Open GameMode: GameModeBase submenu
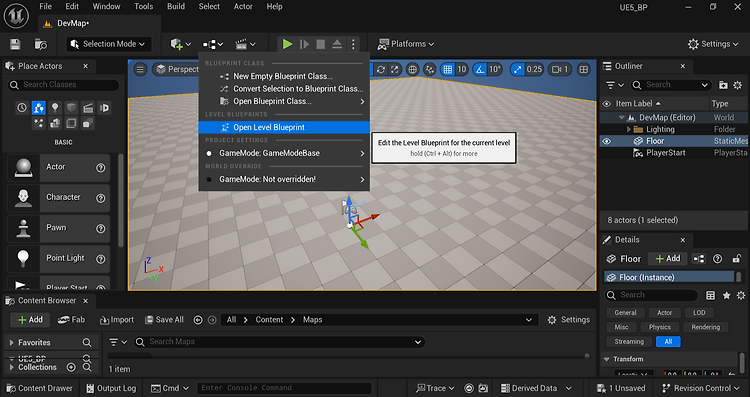This screenshot has width=750, height=397. pyautogui.click(x=284, y=153)
